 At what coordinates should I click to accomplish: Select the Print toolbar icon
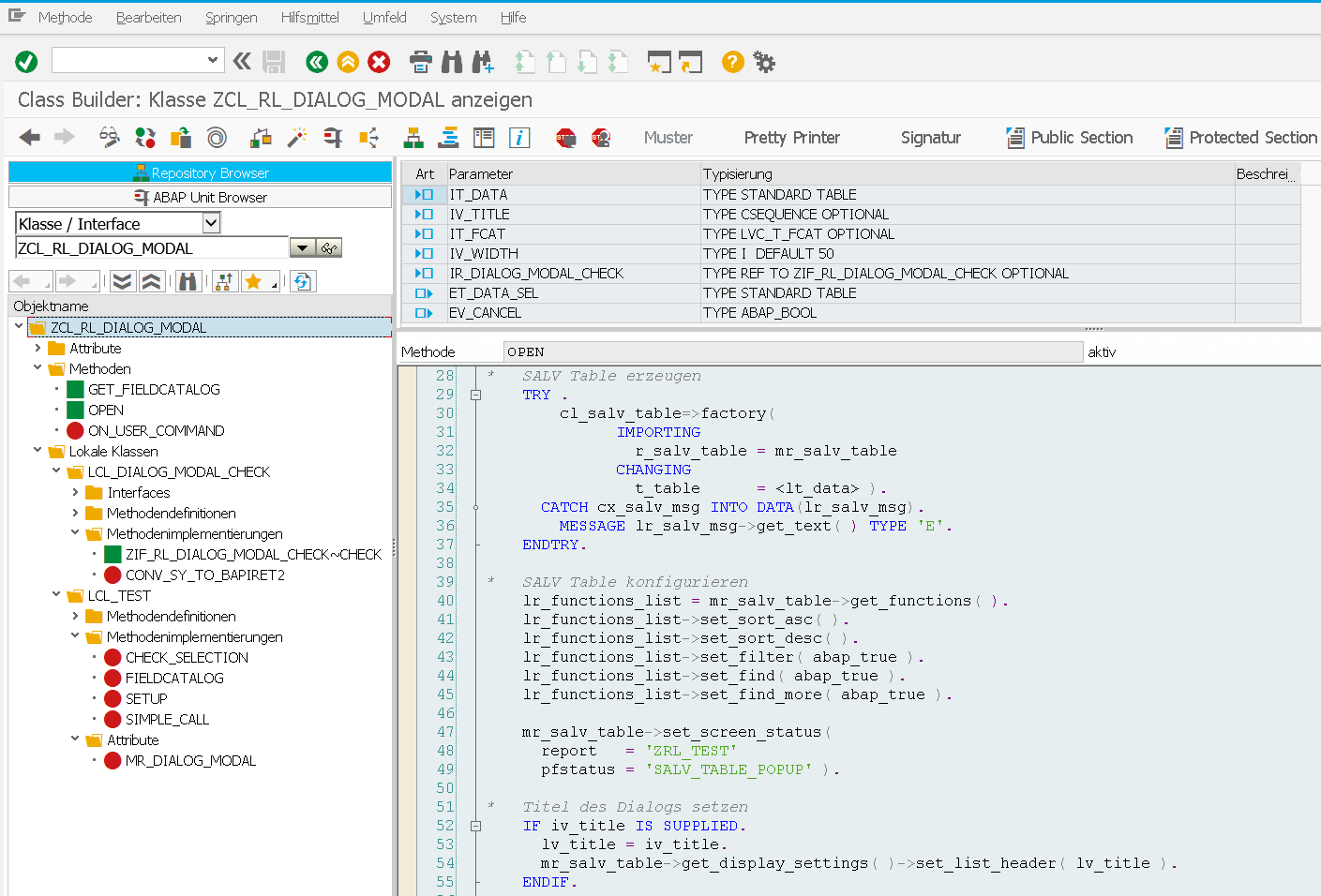[x=420, y=61]
